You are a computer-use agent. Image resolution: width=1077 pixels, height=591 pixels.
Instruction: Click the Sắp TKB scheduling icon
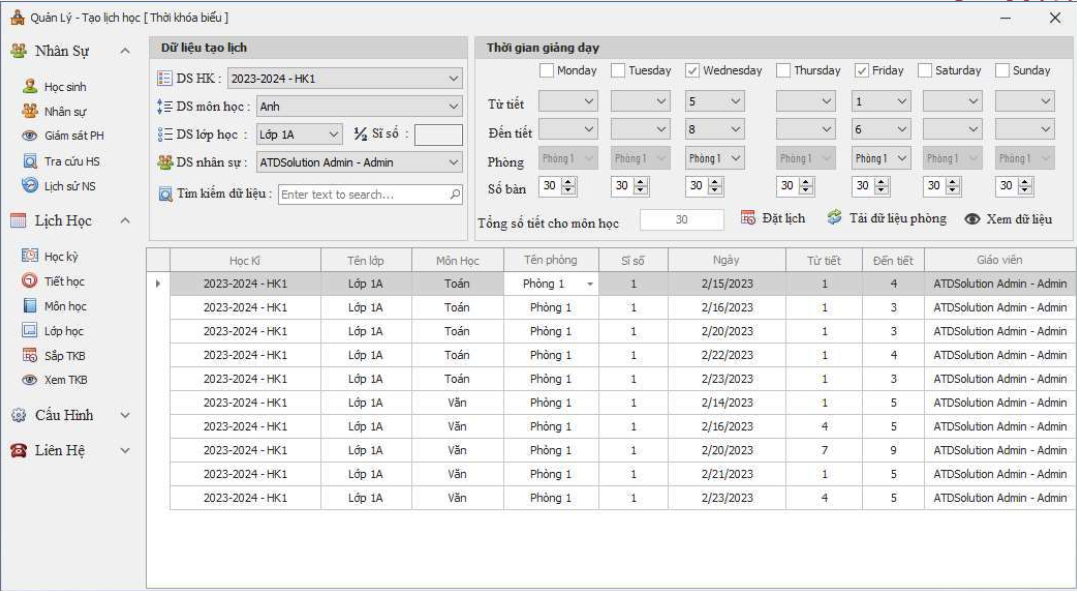[30, 355]
